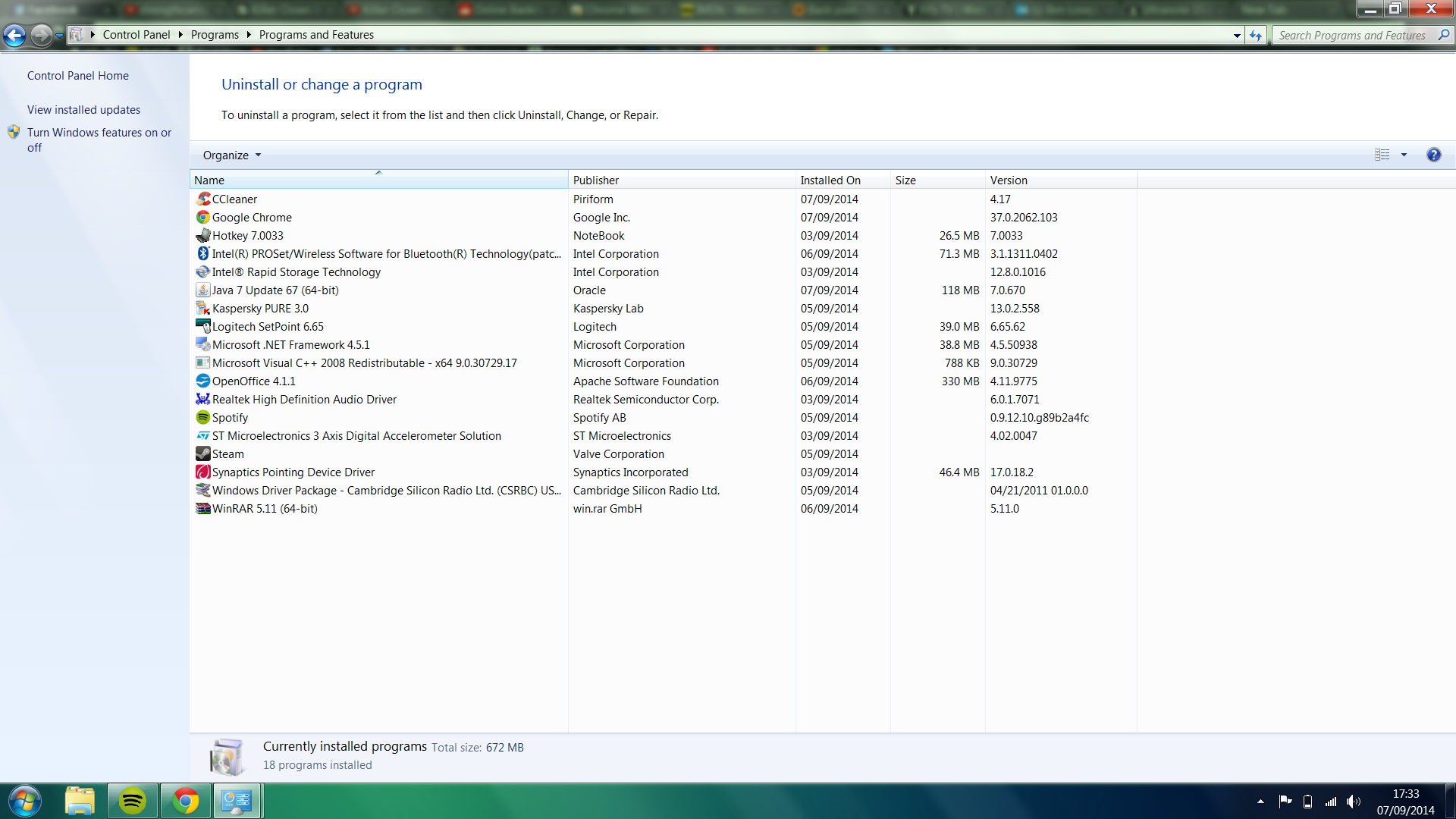
Task: Click the Refresh button beside address bar
Action: point(1256,35)
